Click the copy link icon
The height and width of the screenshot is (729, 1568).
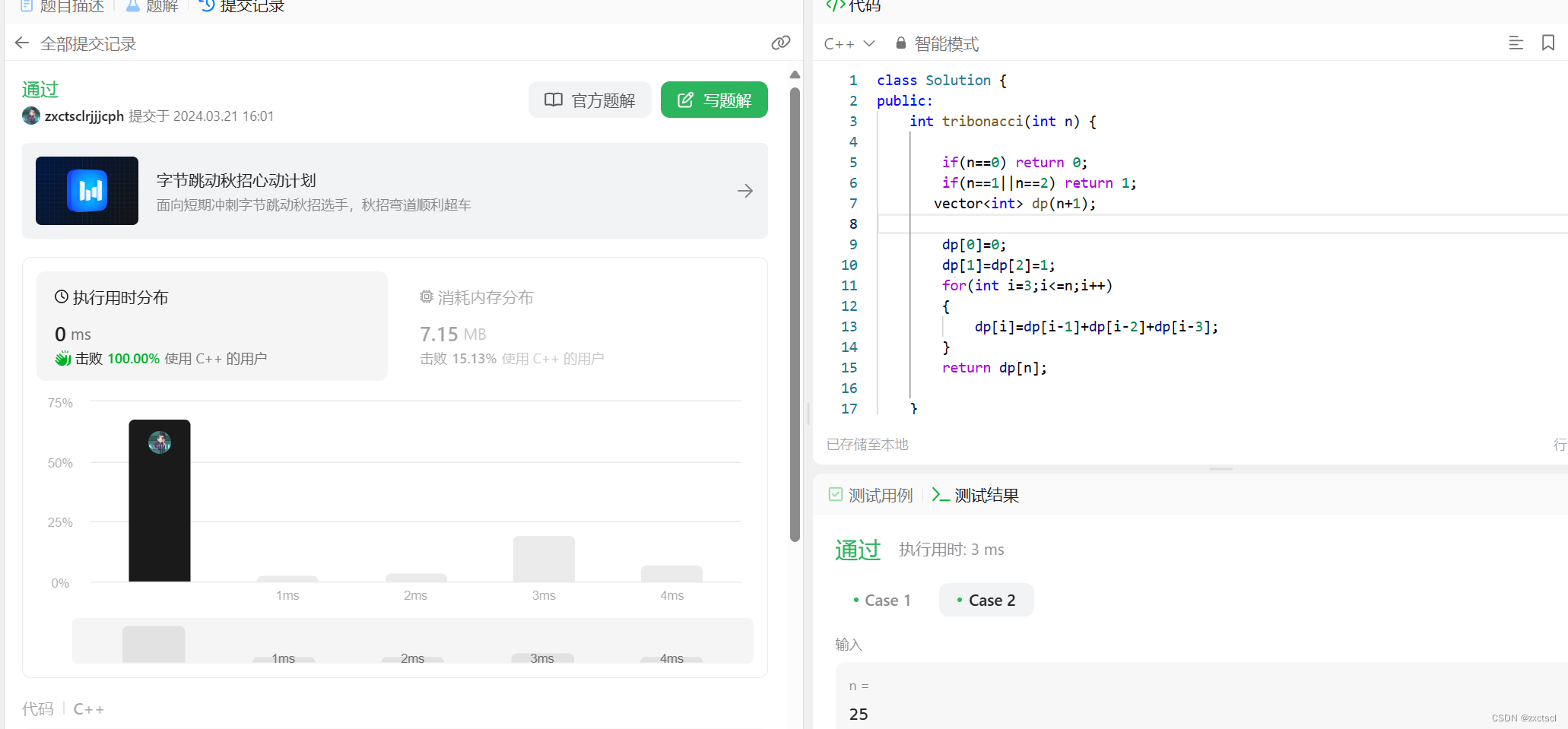780,43
